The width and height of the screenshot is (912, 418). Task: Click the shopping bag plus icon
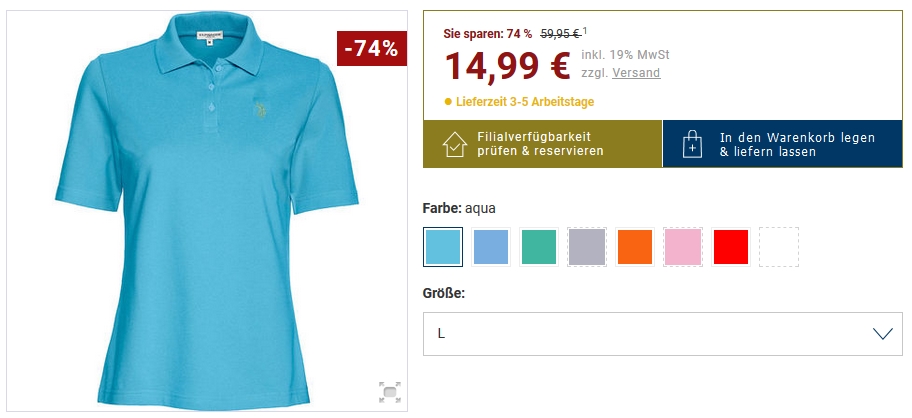click(692, 144)
